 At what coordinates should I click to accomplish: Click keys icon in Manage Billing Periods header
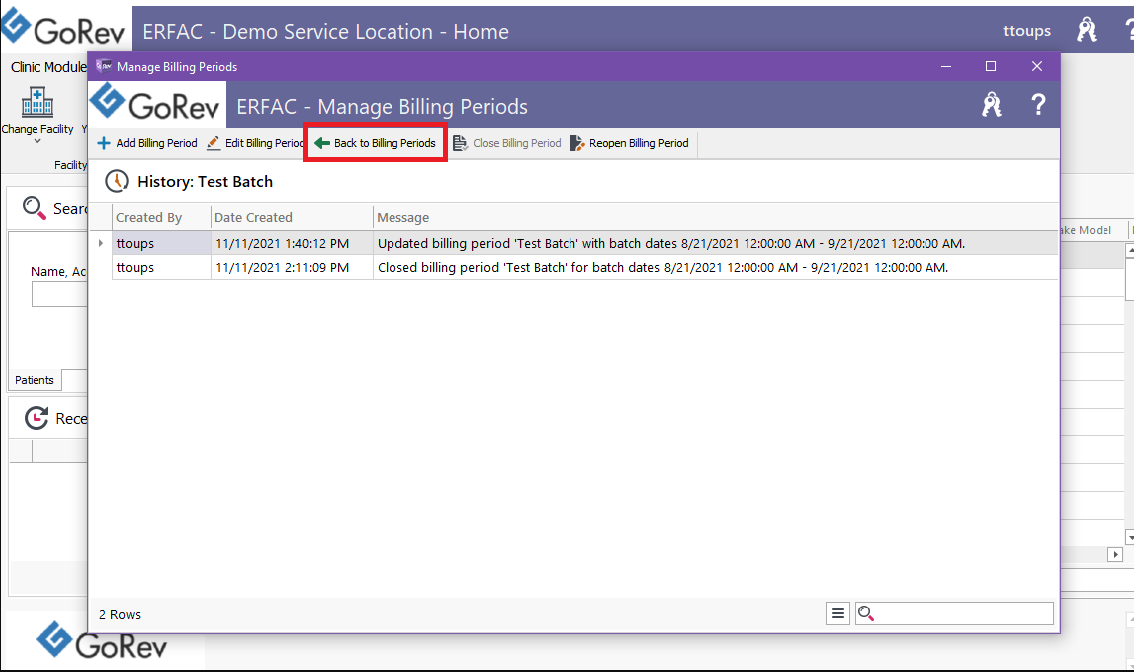pos(992,105)
